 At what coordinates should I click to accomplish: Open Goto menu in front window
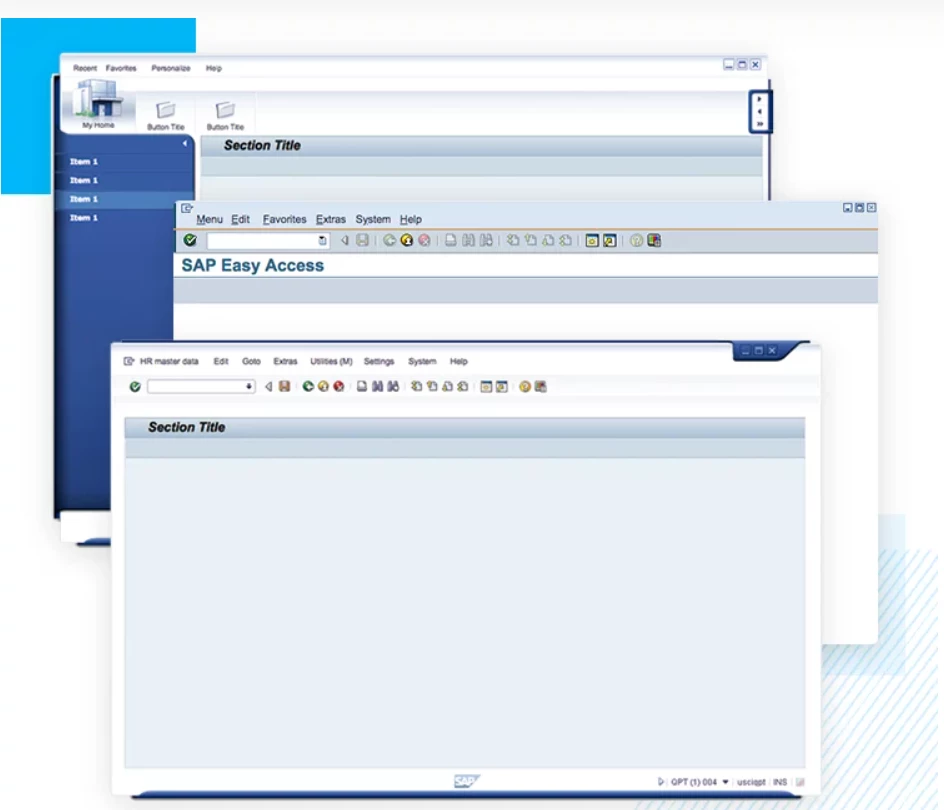tap(251, 361)
